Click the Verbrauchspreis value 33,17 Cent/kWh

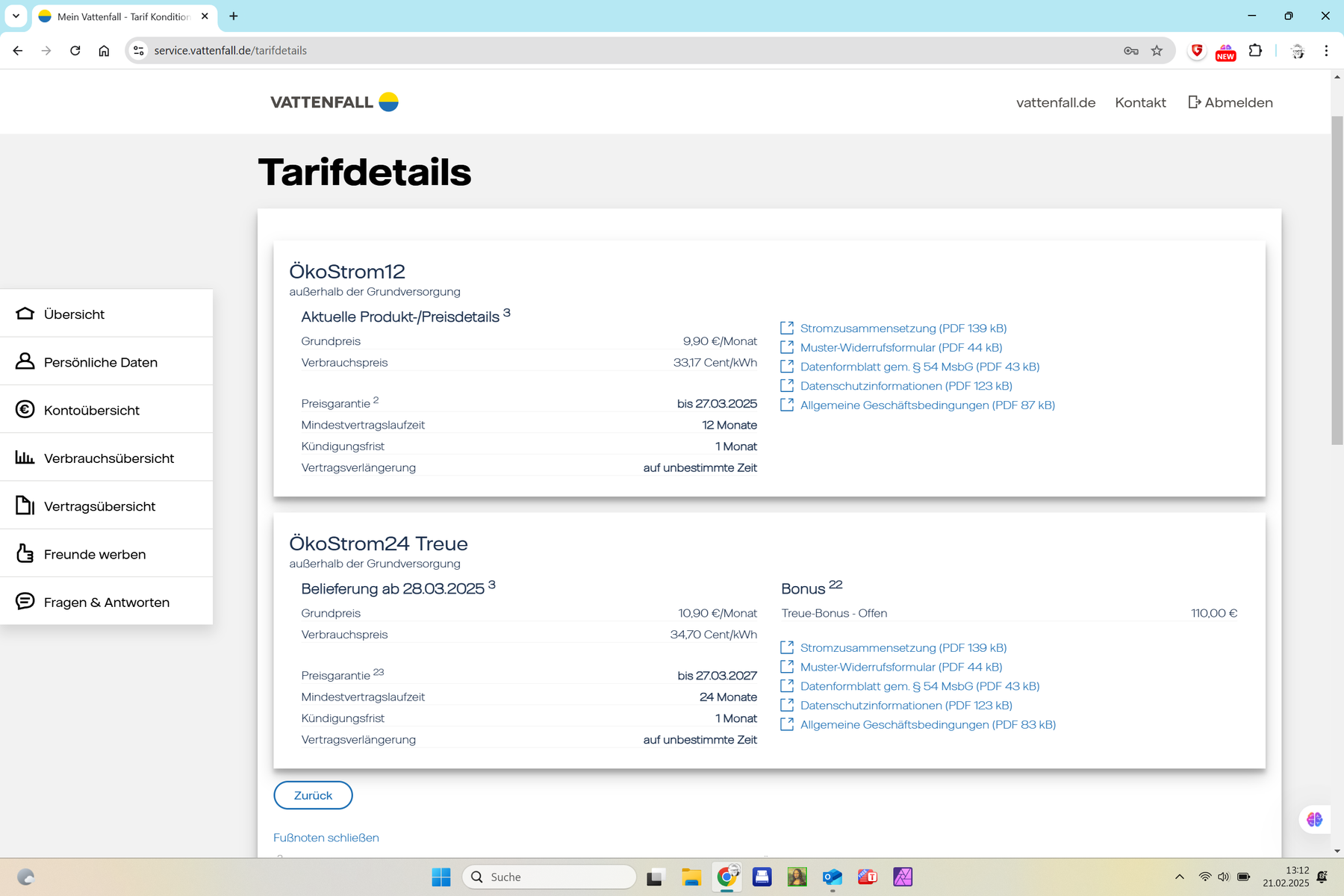pyautogui.click(x=715, y=362)
